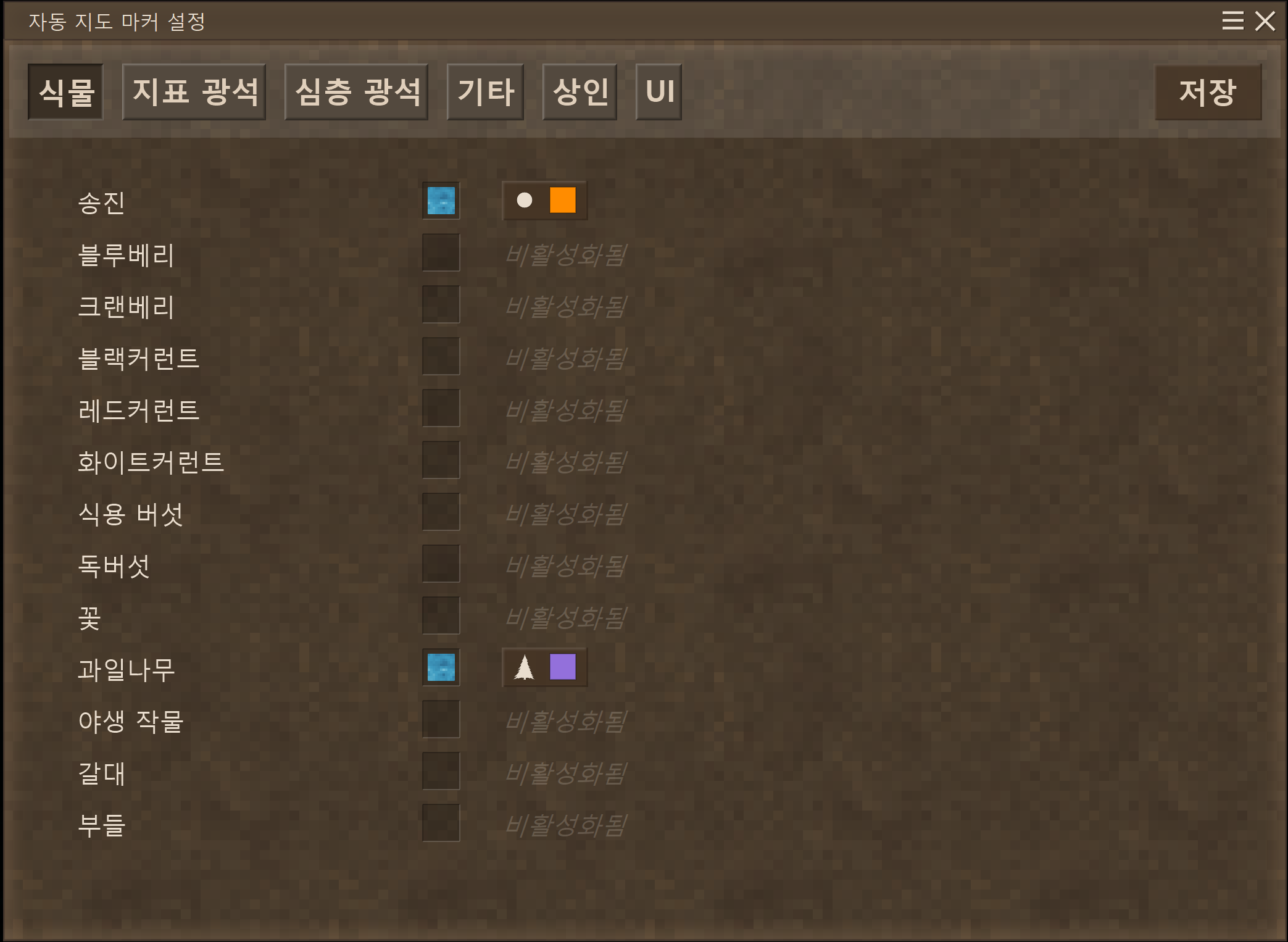Open the UI tab
This screenshot has height=942, width=1288.
(x=659, y=92)
